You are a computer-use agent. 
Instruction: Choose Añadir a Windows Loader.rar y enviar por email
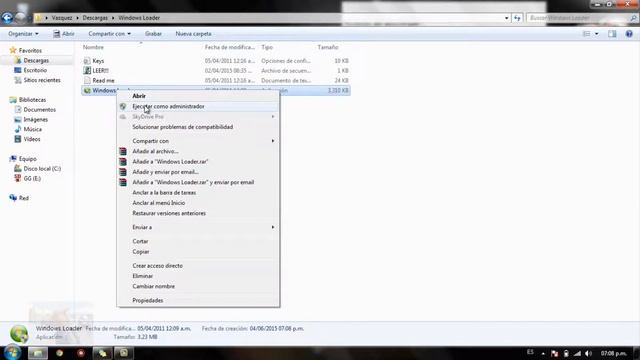(193, 182)
